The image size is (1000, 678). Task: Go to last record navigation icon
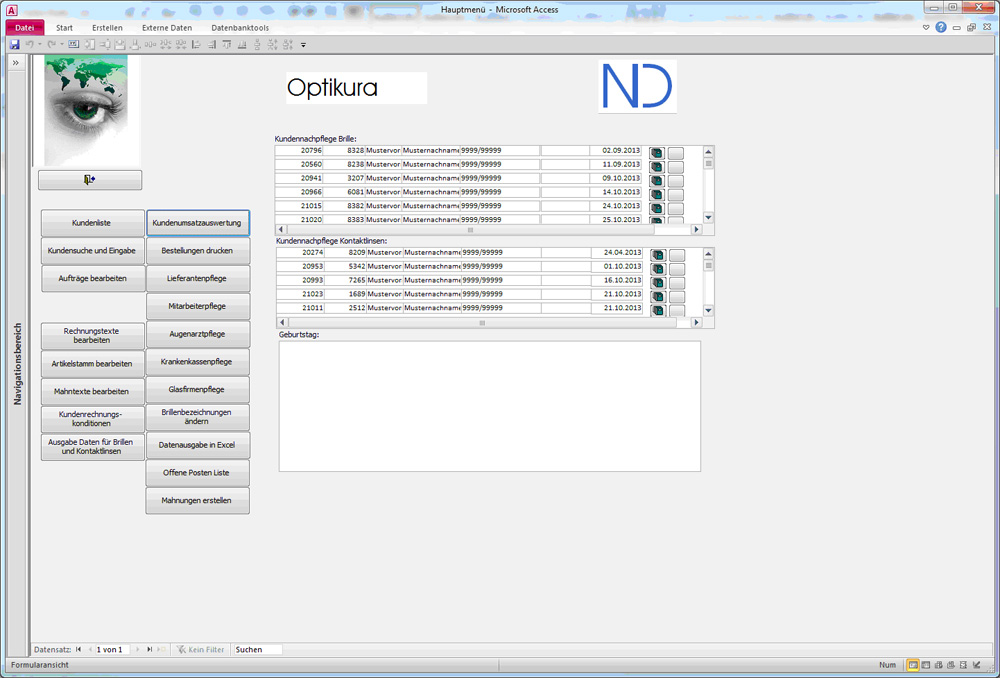[150, 649]
